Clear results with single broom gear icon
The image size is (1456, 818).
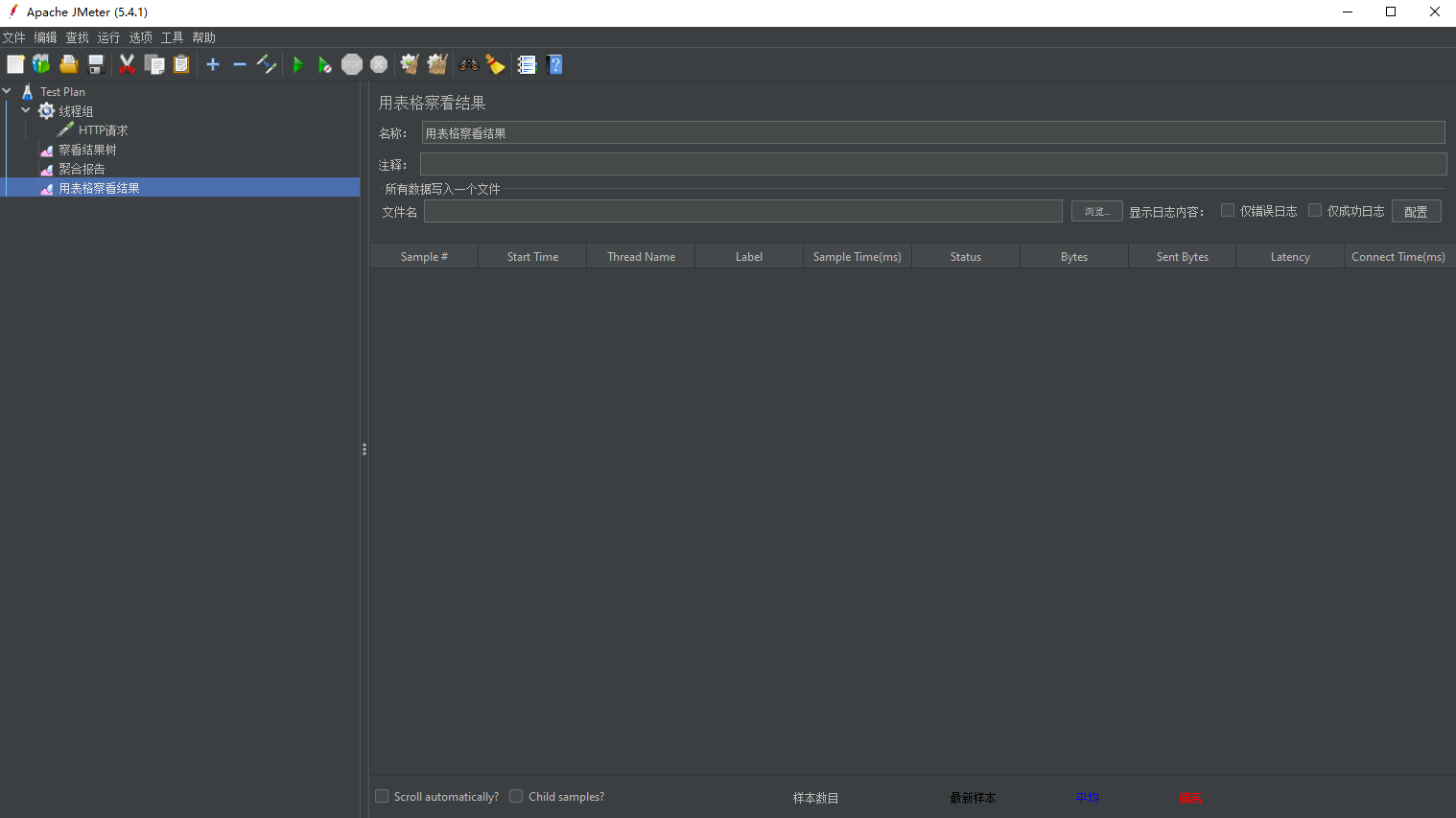[x=410, y=64]
